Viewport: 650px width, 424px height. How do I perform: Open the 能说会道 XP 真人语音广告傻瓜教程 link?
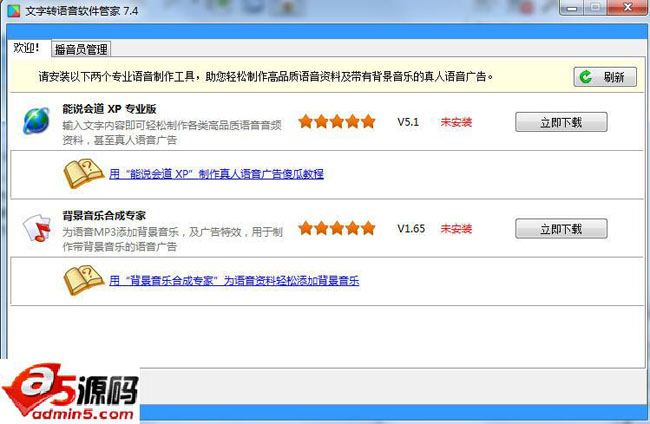(216, 174)
